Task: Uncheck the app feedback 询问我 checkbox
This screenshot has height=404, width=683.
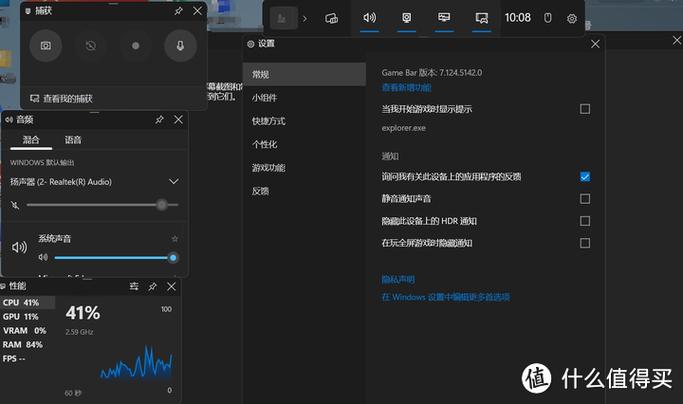Action: coord(585,177)
